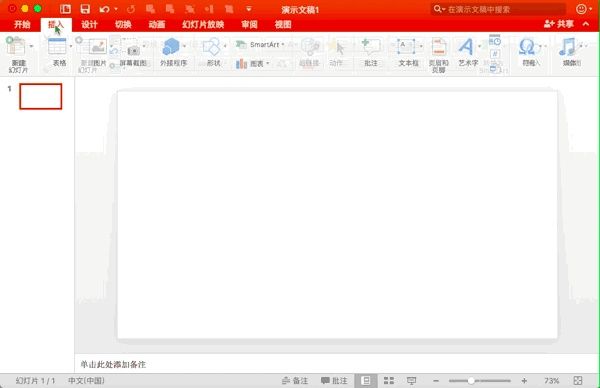Expand the New Slide layout dropdown arrow
Image resolution: width=600 pixels, height=388 pixels.
(x=31, y=46)
